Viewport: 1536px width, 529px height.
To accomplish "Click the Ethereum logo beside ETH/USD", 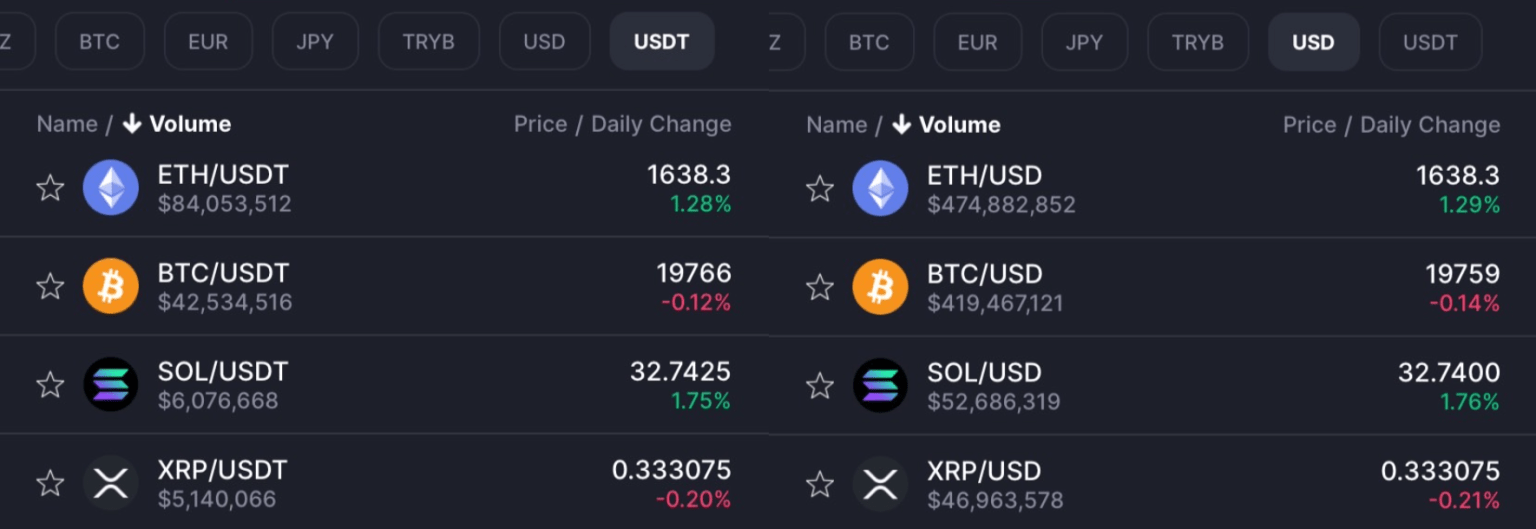I will 880,189.
